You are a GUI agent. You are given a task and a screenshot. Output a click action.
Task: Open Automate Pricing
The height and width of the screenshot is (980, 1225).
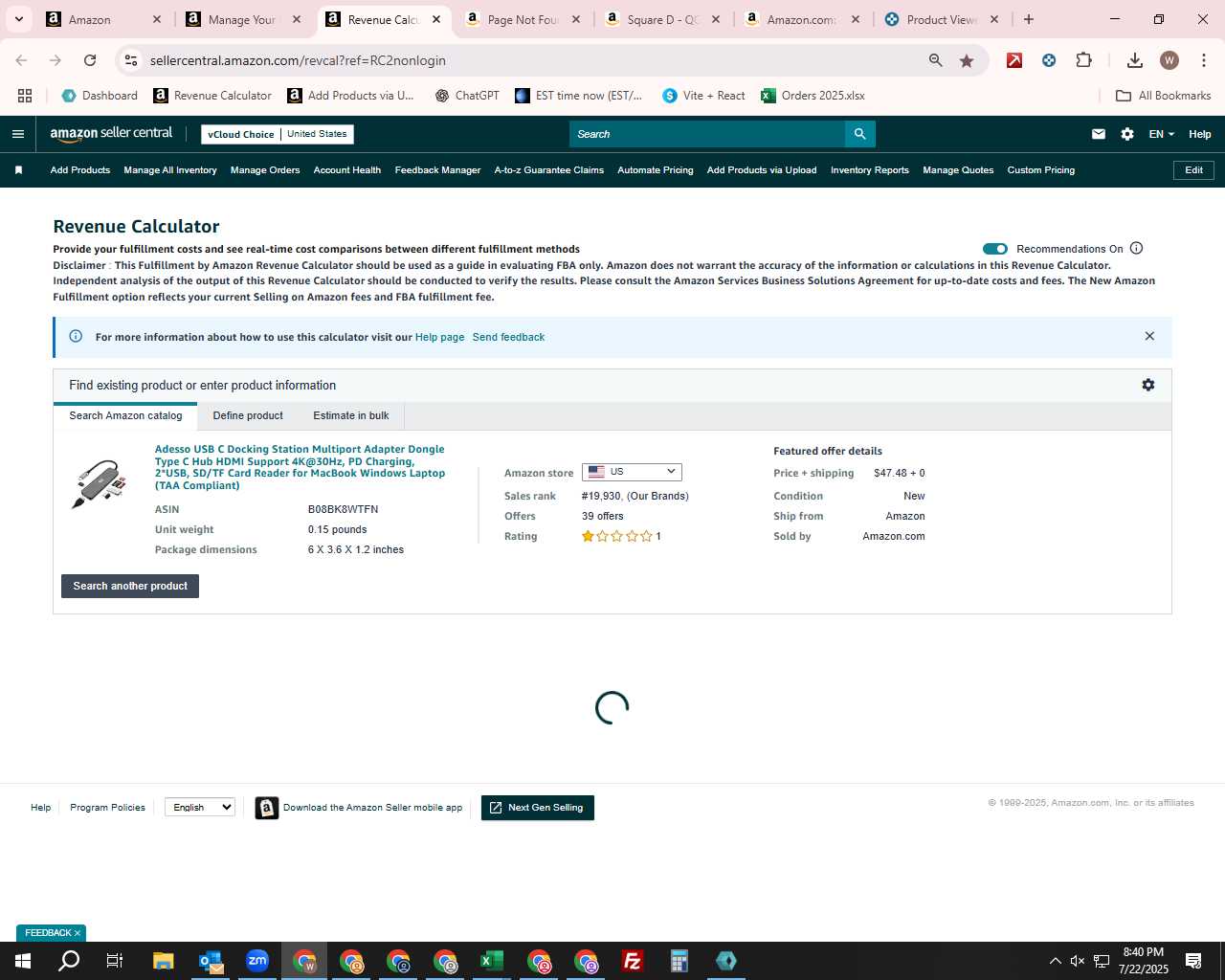tap(656, 170)
